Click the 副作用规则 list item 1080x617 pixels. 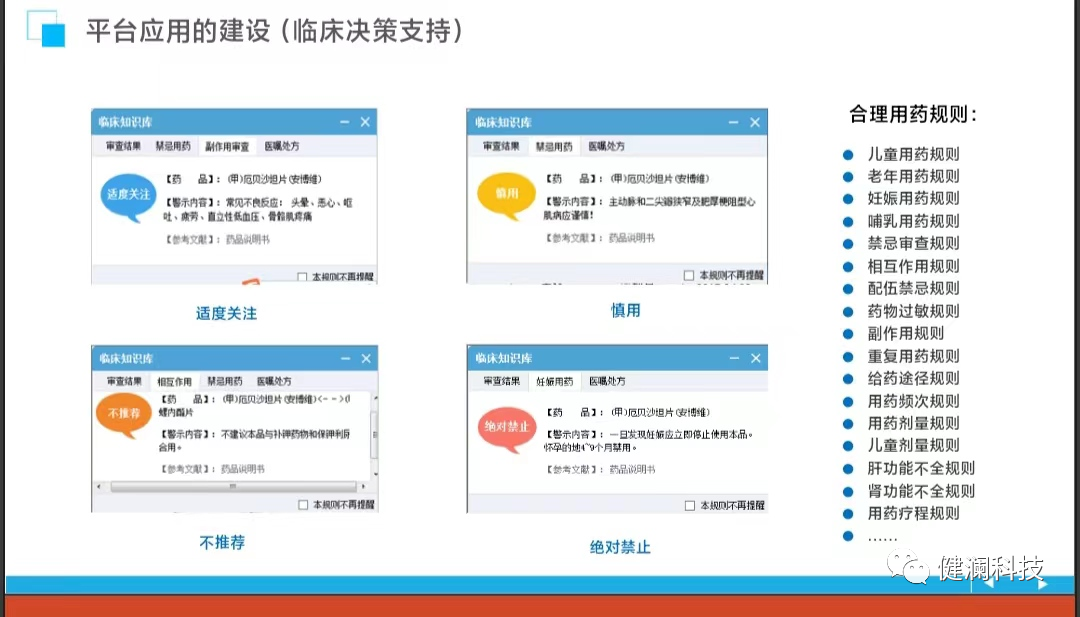click(906, 333)
